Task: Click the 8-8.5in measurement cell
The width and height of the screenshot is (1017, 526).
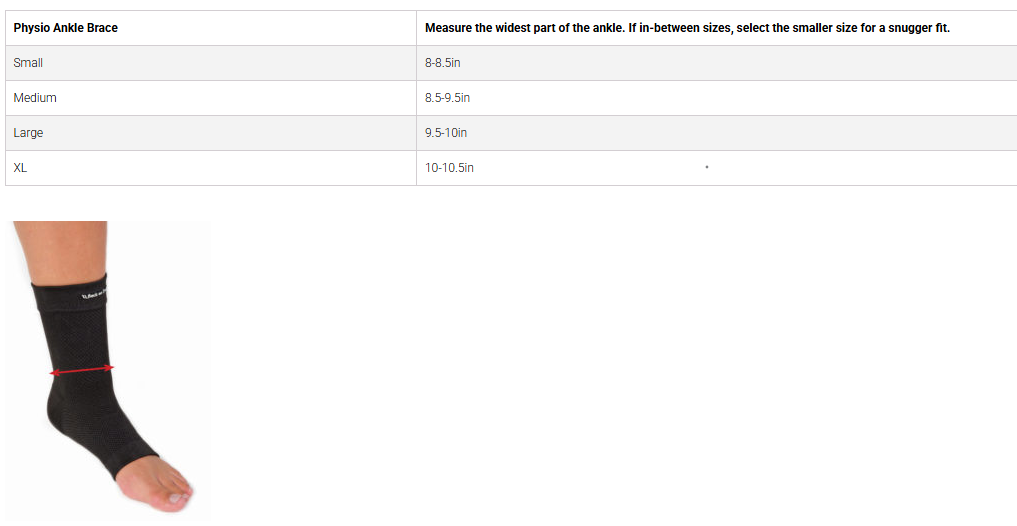Action: [442, 63]
